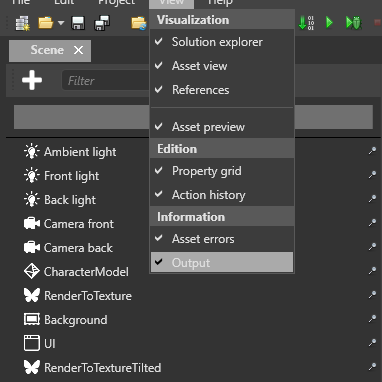Image resolution: width=382 pixels, height=382 pixels.
Task: Click the magnifier icon in the RenderToTexture row
Action: [372, 295]
